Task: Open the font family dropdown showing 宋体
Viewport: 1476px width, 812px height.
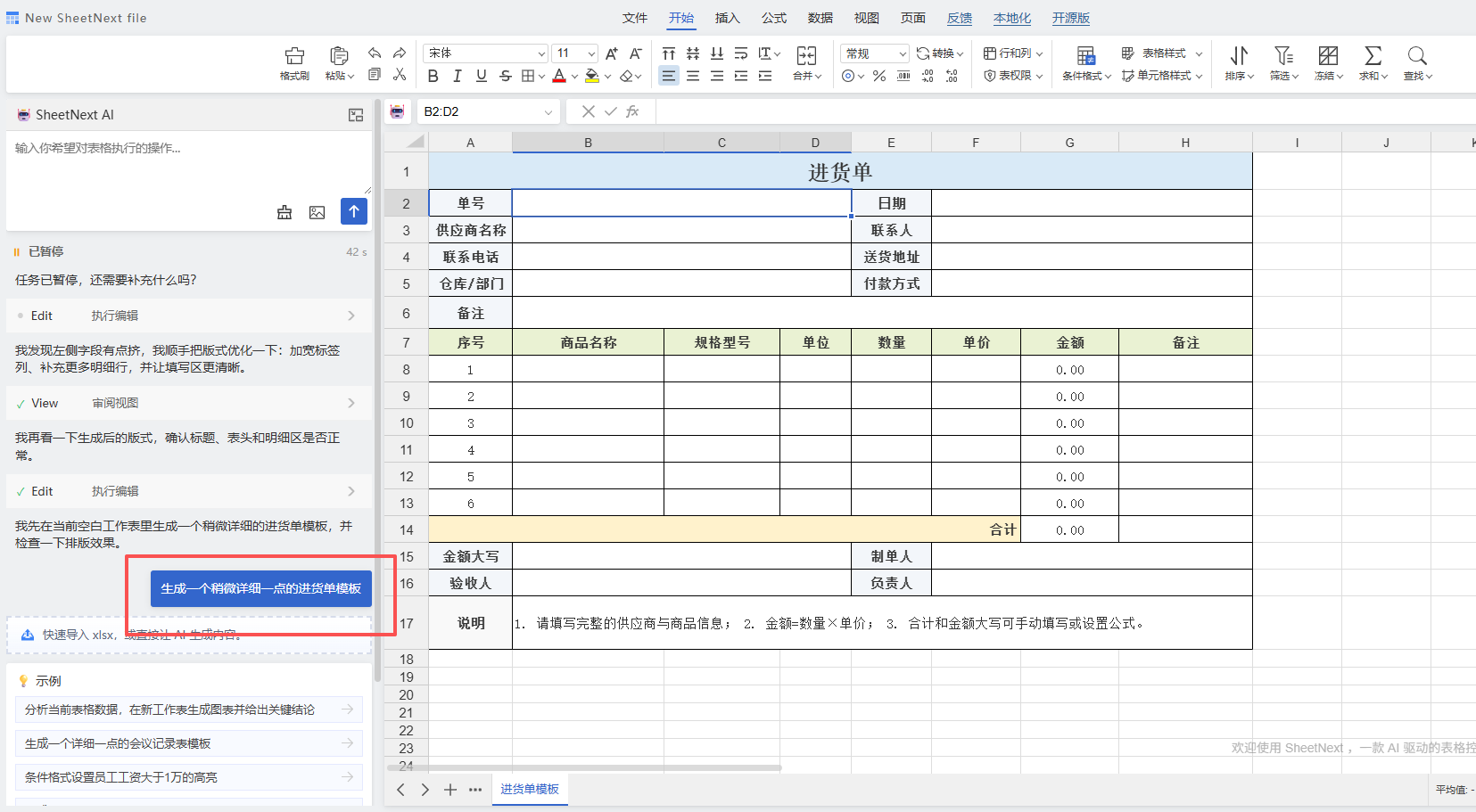Action: pyautogui.click(x=485, y=53)
